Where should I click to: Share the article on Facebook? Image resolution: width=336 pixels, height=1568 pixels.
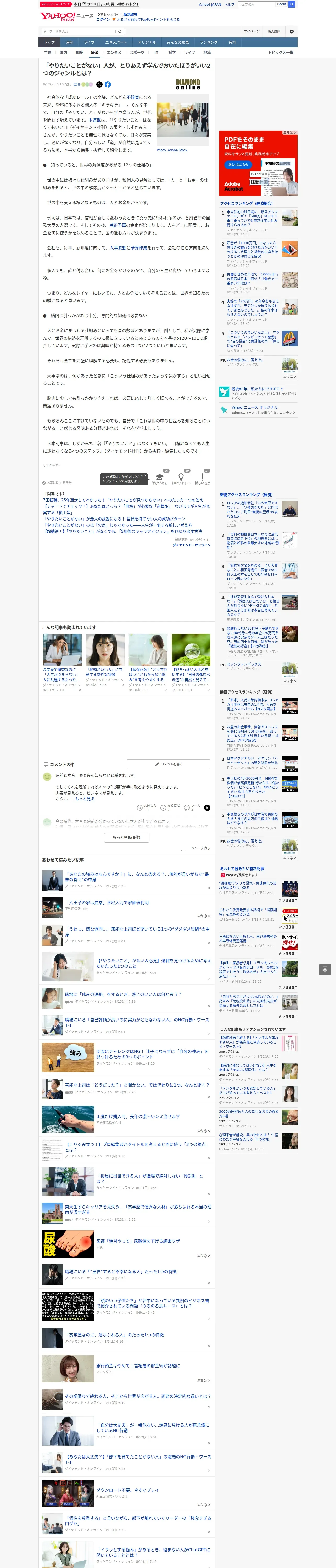(108, 85)
